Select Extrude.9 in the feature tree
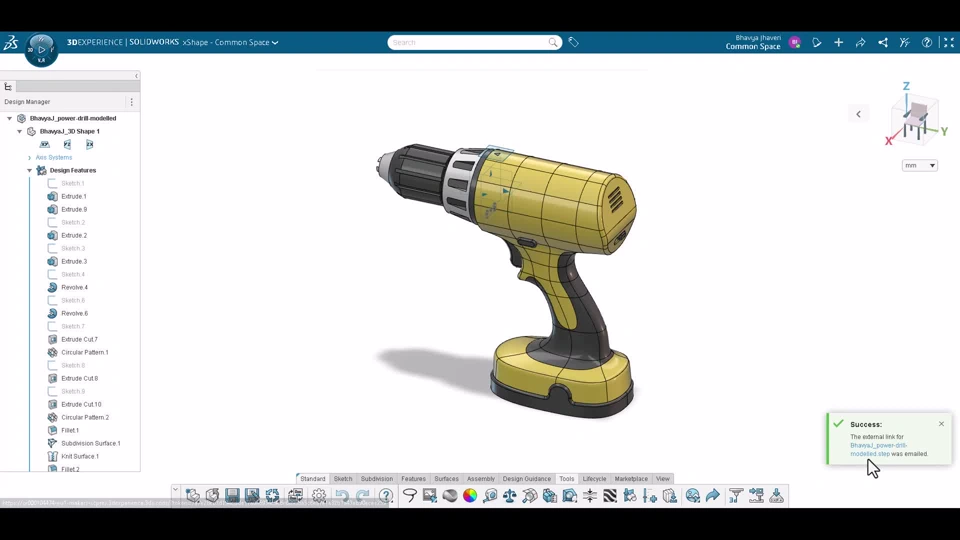960x540 pixels. click(73, 209)
